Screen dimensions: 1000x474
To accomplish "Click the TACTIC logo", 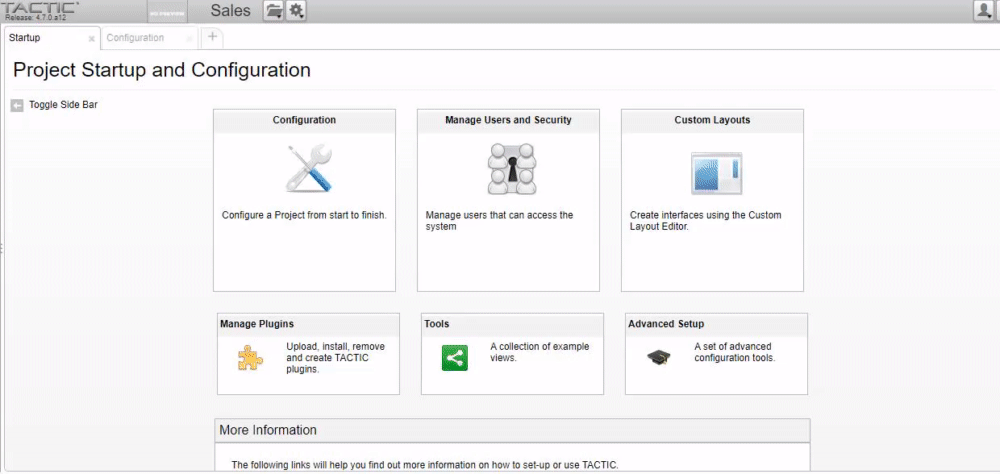I will (x=40, y=7).
